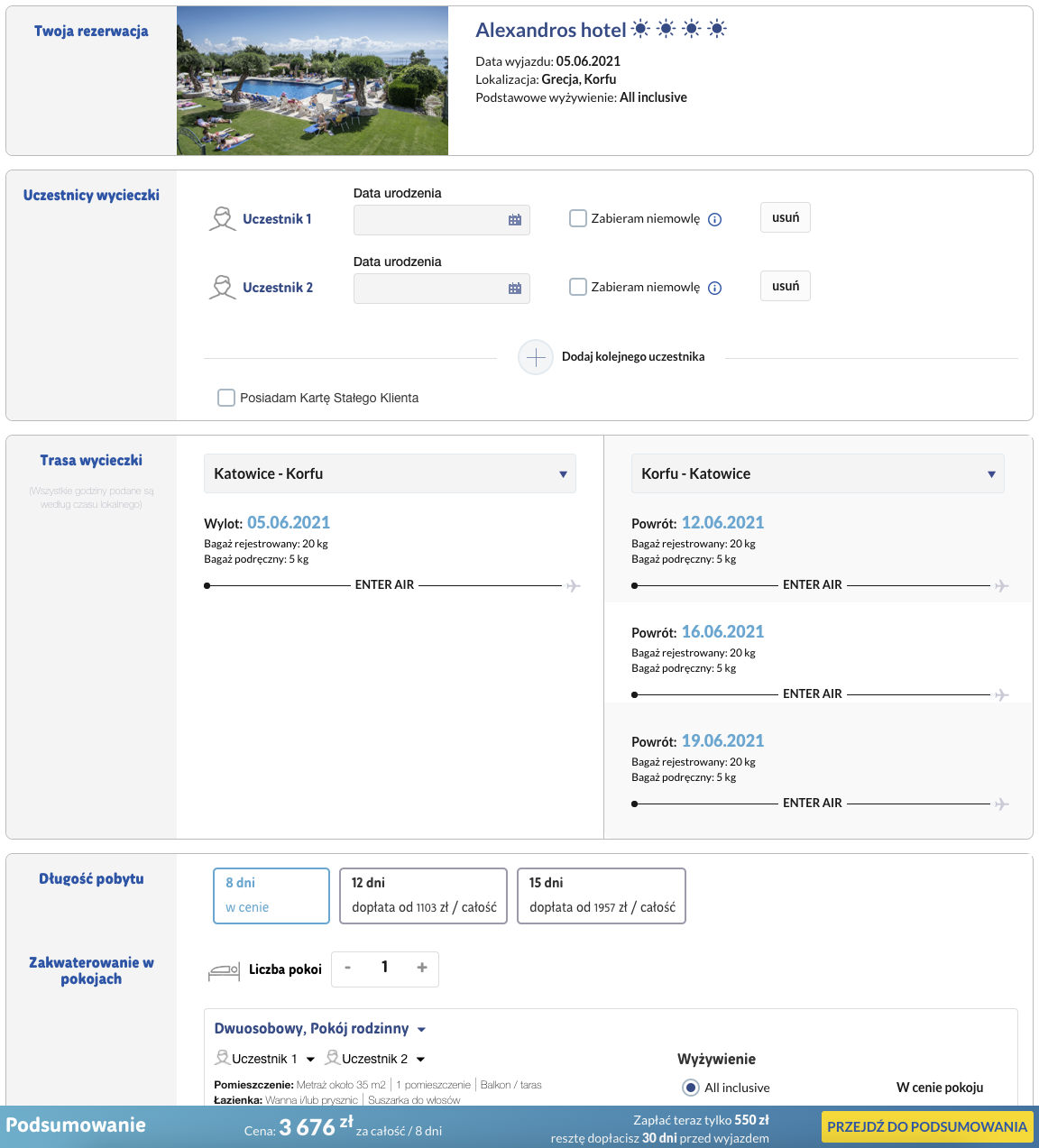This screenshot has width=1039, height=1148.
Task: Select the All inclusive radio button
Action: [x=691, y=1088]
